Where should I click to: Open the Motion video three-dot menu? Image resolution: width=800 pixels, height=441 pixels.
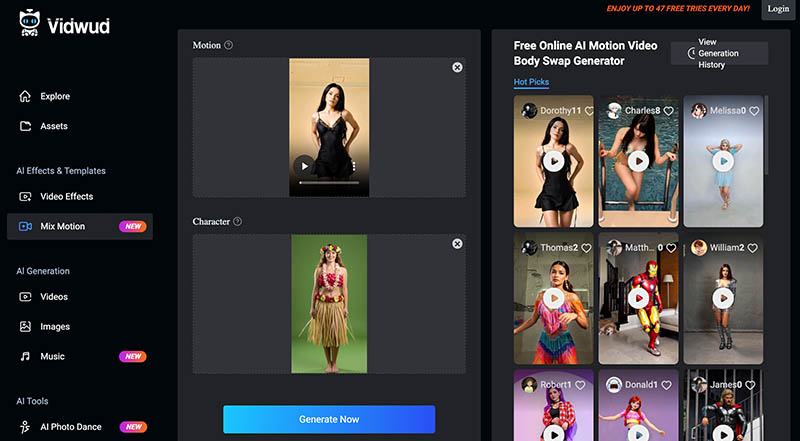[x=352, y=166]
